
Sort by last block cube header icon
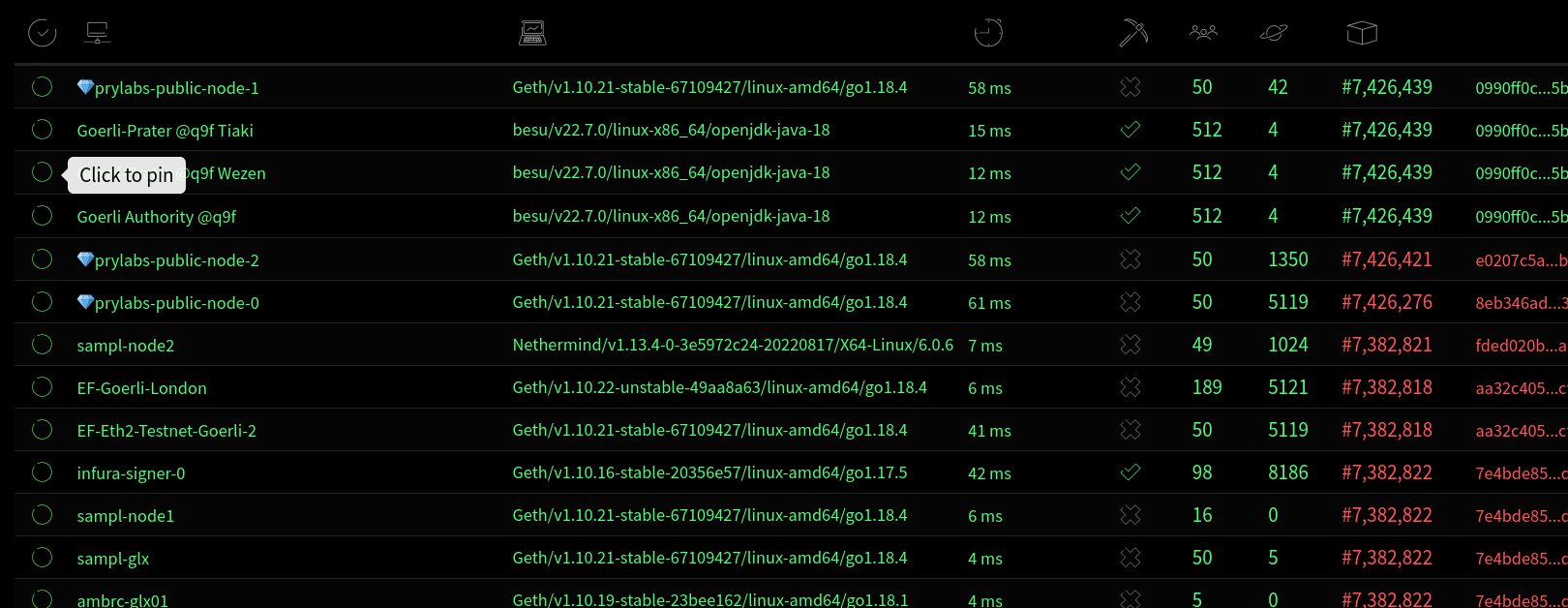(x=1362, y=33)
